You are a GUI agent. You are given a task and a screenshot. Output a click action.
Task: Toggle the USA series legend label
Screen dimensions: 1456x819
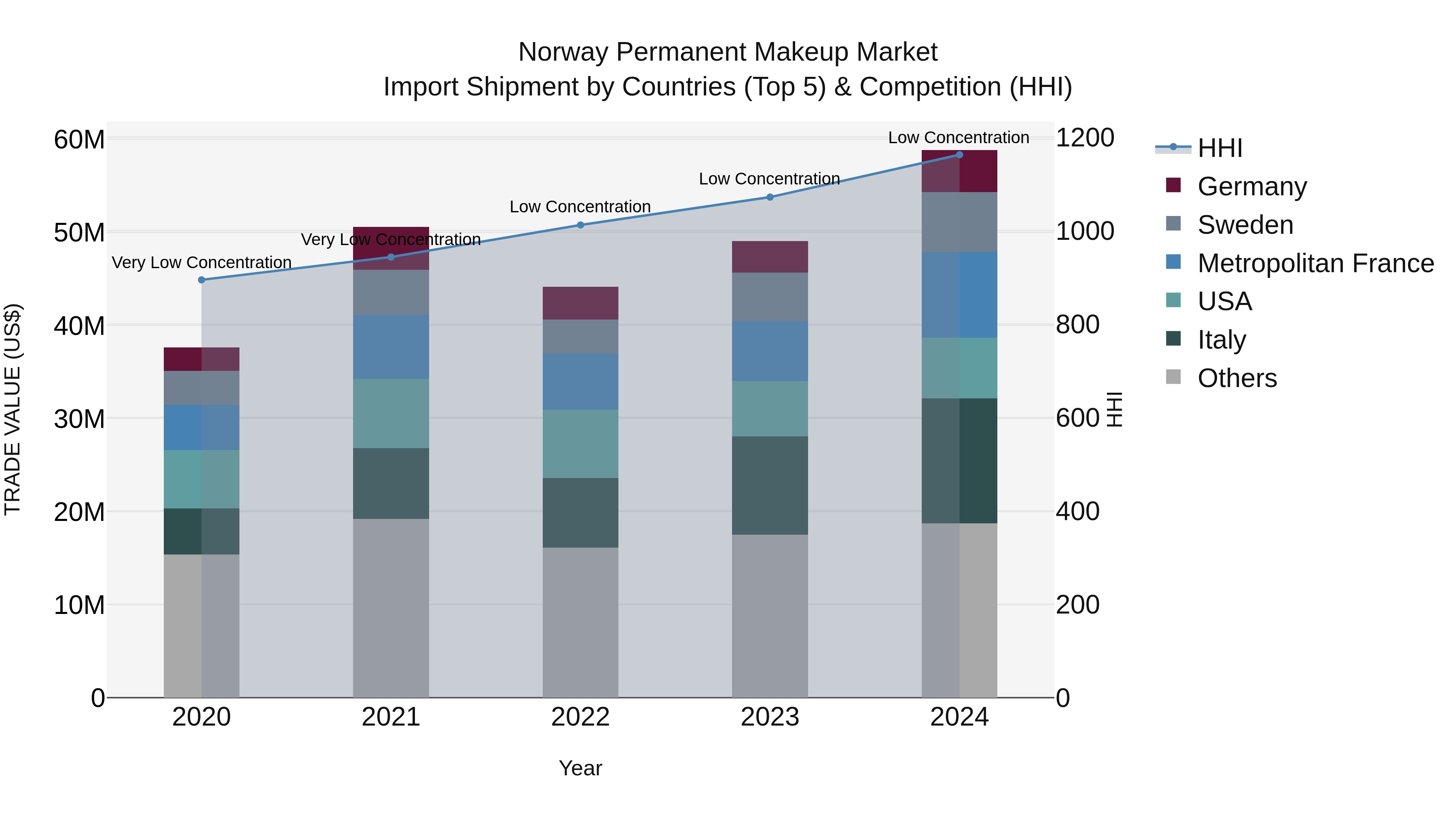tap(1225, 301)
